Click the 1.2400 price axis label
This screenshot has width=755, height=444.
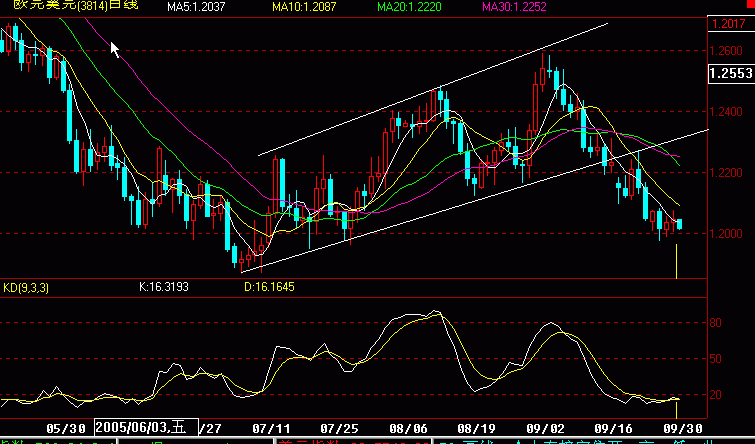click(726, 112)
